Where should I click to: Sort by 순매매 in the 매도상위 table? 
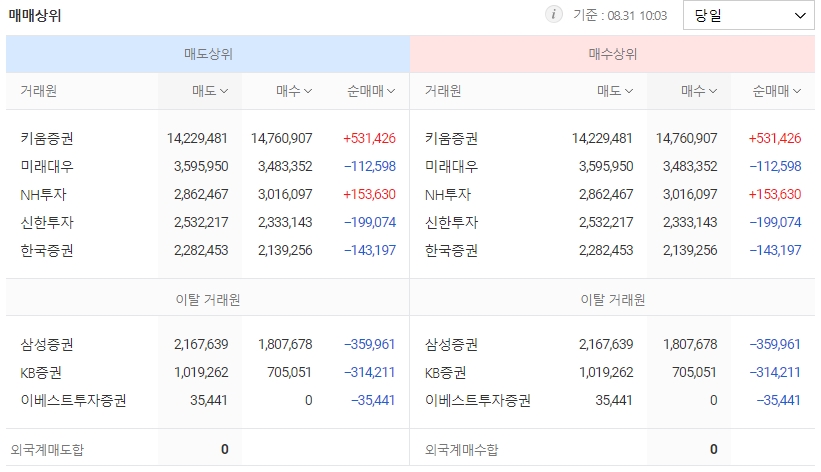(x=371, y=91)
